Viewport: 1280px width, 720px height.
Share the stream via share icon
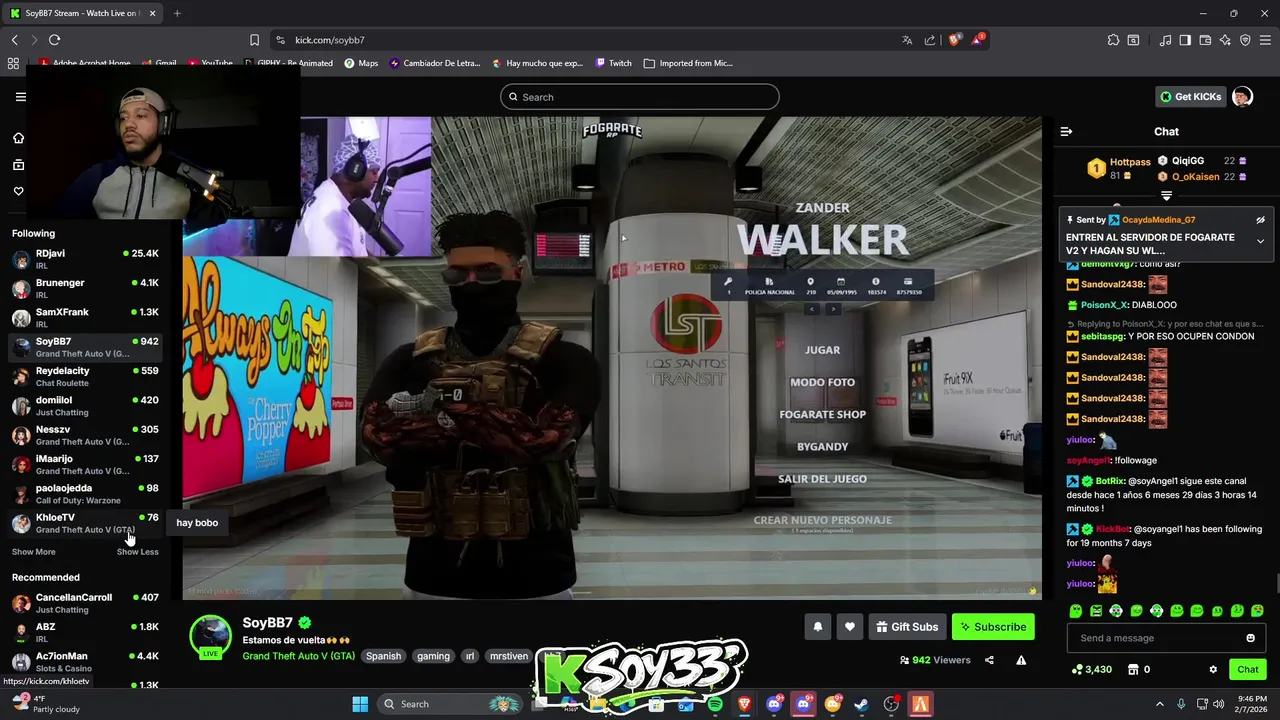[989, 660]
